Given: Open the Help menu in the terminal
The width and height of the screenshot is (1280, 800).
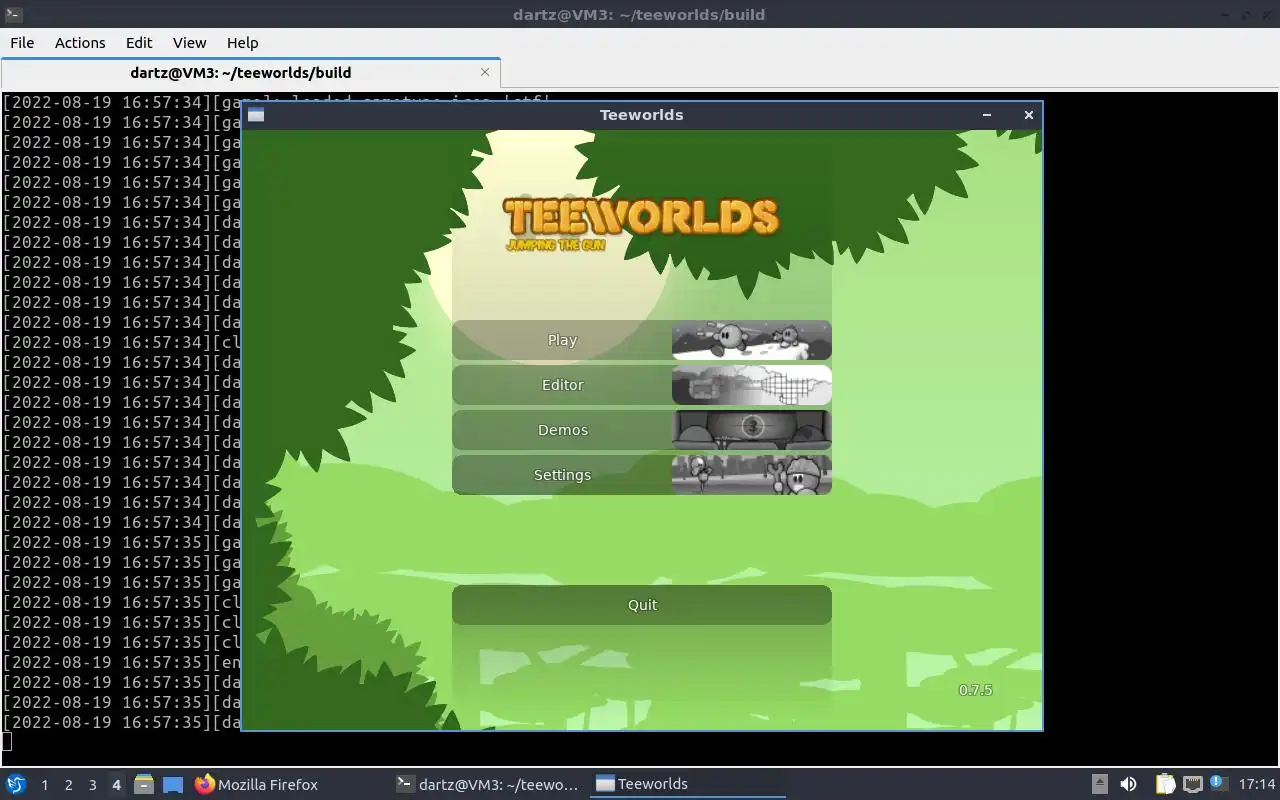Looking at the screenshot, I should pyautogui.click(x=242, y=43).
